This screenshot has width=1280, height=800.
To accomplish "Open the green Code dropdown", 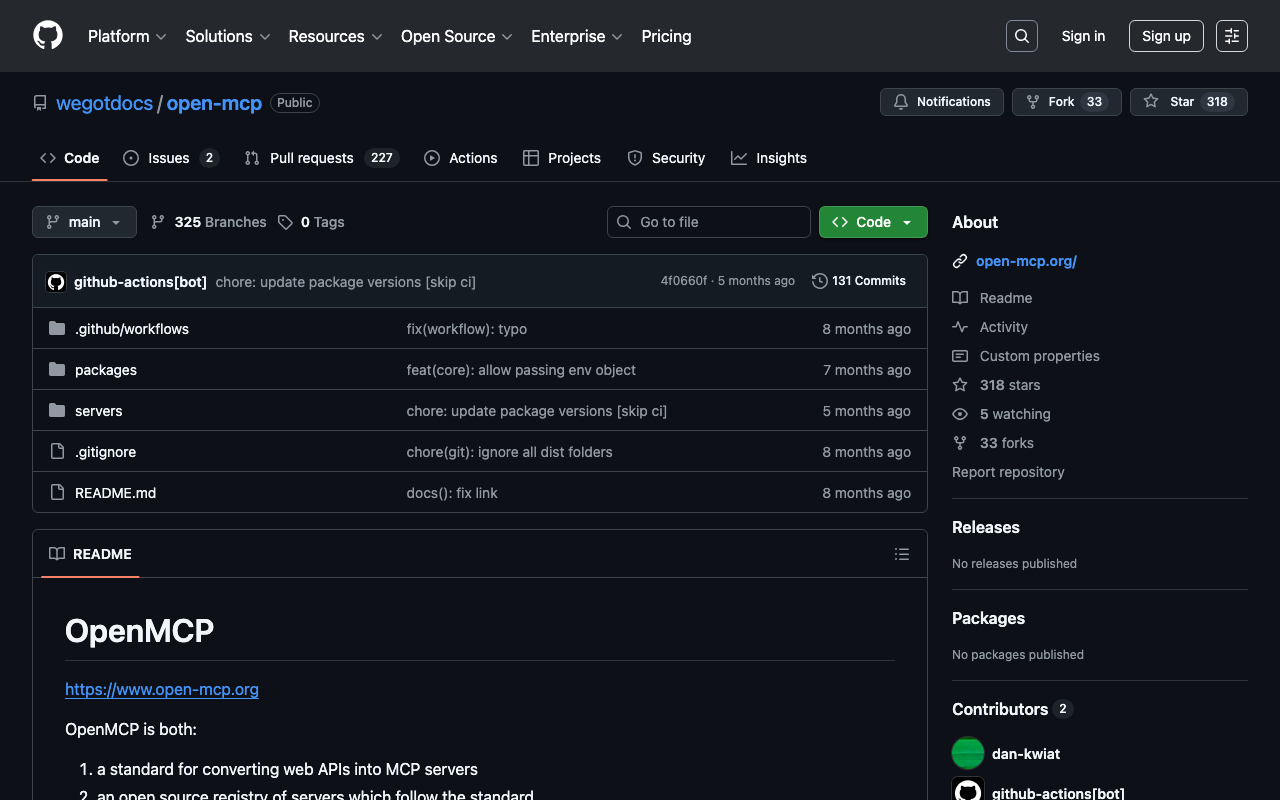I will click(x=872, y=222).
